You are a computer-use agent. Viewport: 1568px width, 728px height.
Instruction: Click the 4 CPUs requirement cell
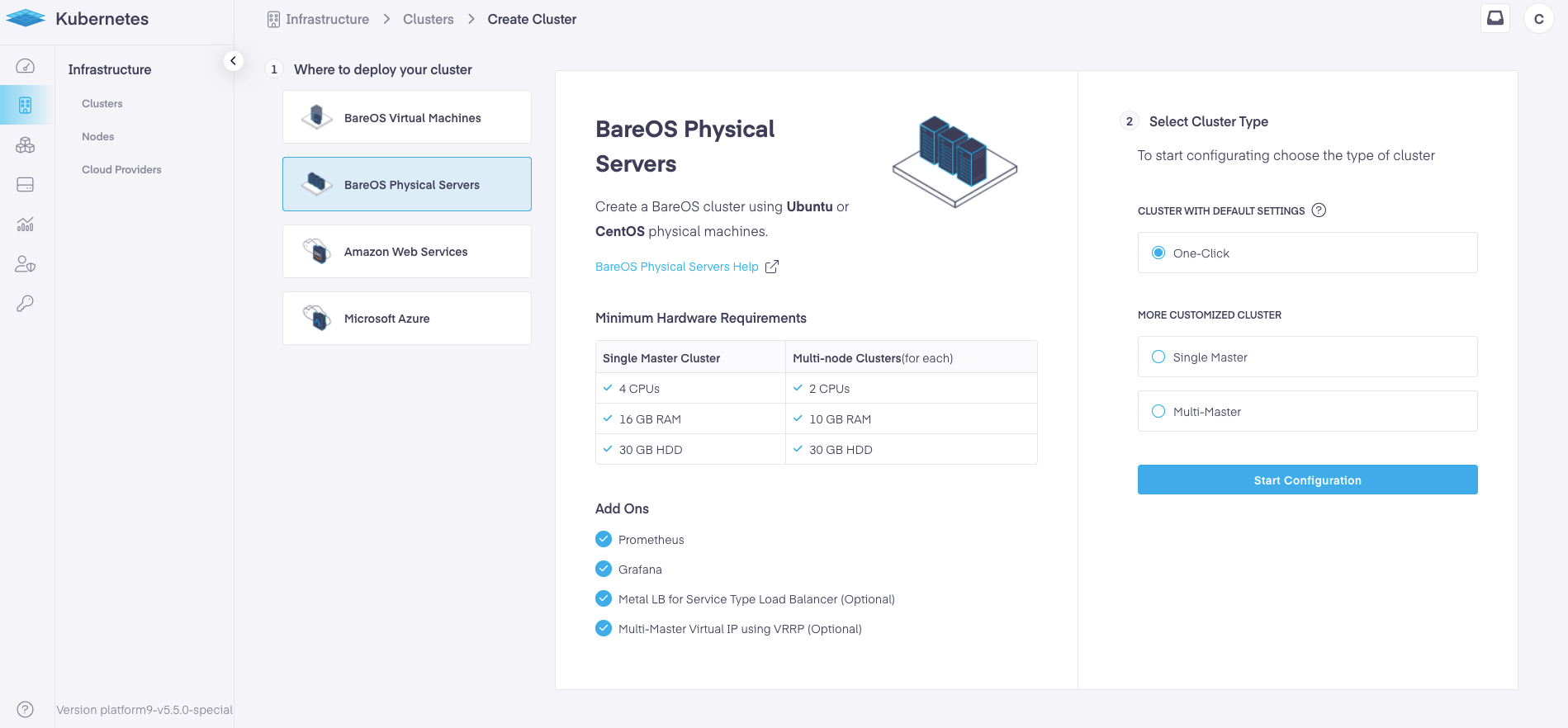pyautogui.click(x=690, y=388)
